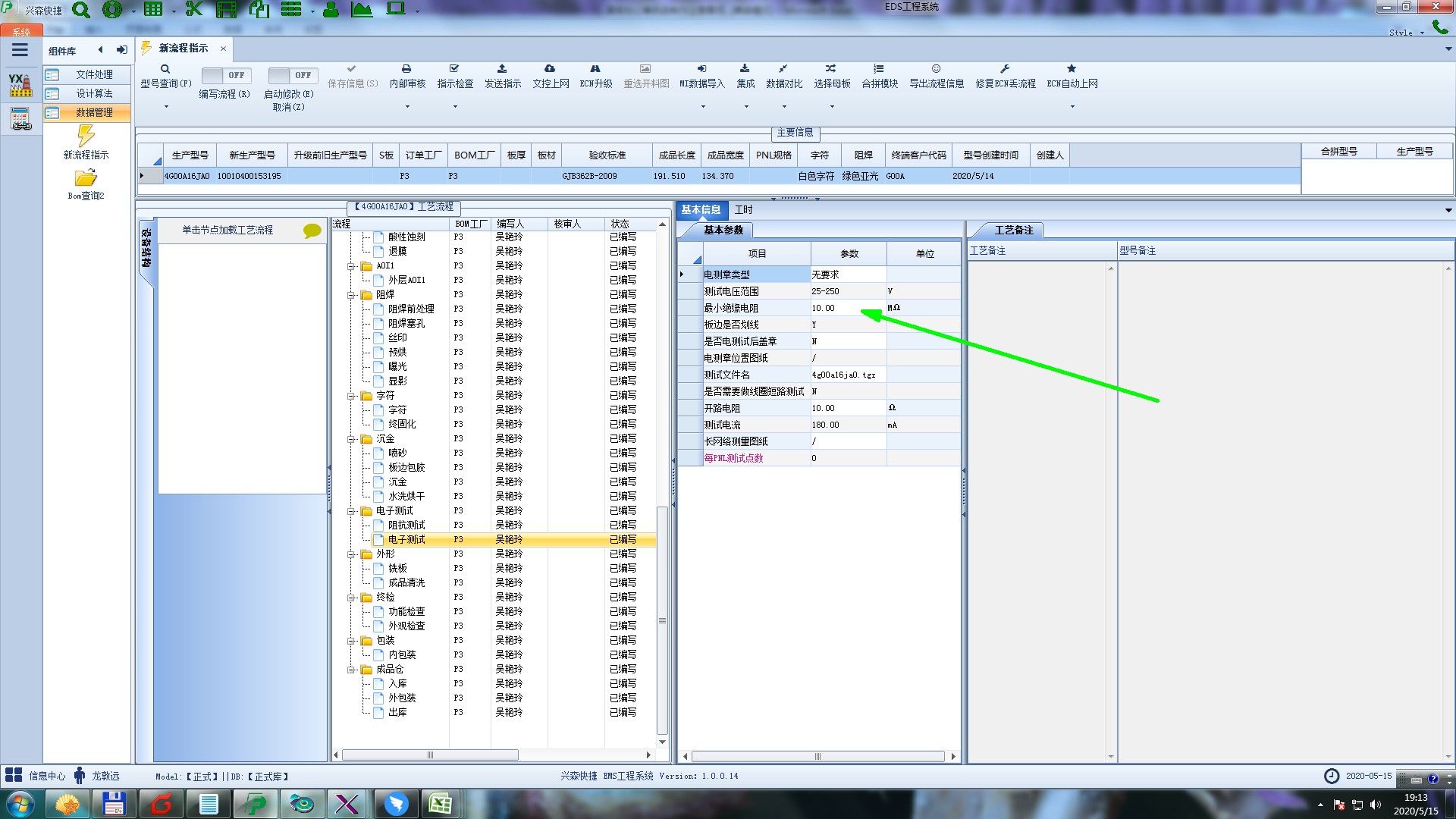Toggle the 编写流程 OFF switch
The height and width of the screenshot is (819, 1456).
pyautogui.click(x=225, y=75)
